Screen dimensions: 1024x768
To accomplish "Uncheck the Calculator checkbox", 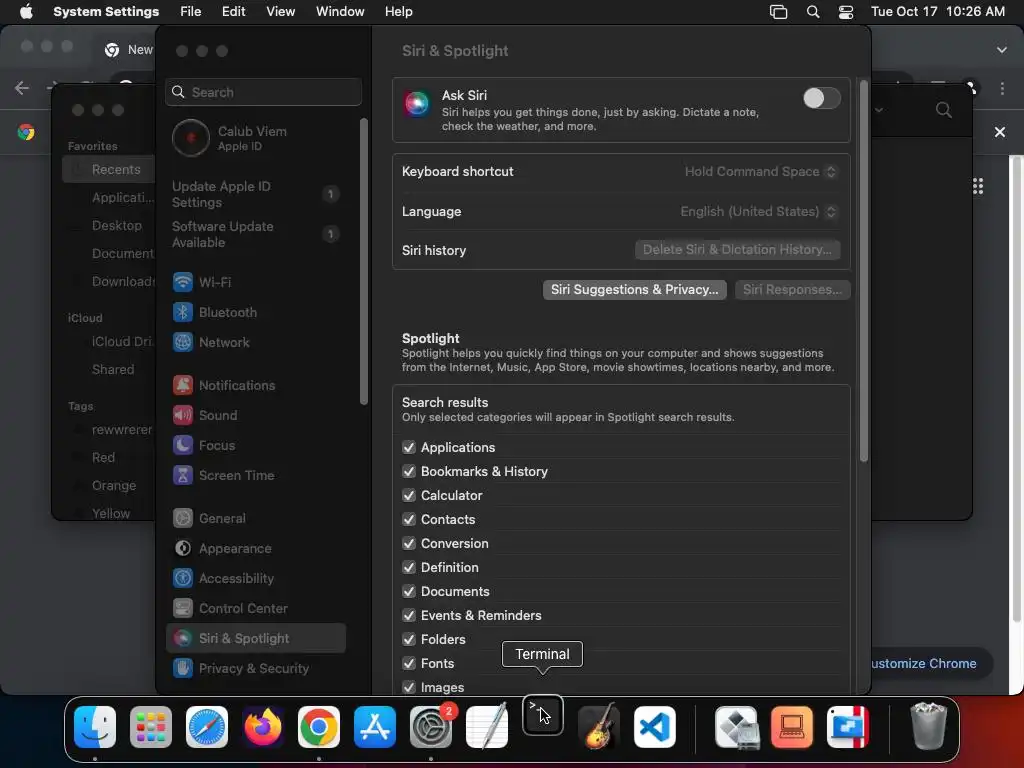I will (x=409, y=496).
